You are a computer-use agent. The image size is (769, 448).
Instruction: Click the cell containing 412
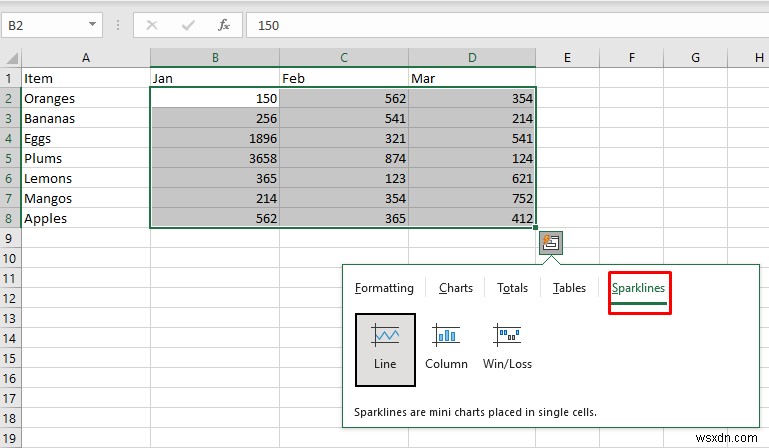click(x=472, y=218)
